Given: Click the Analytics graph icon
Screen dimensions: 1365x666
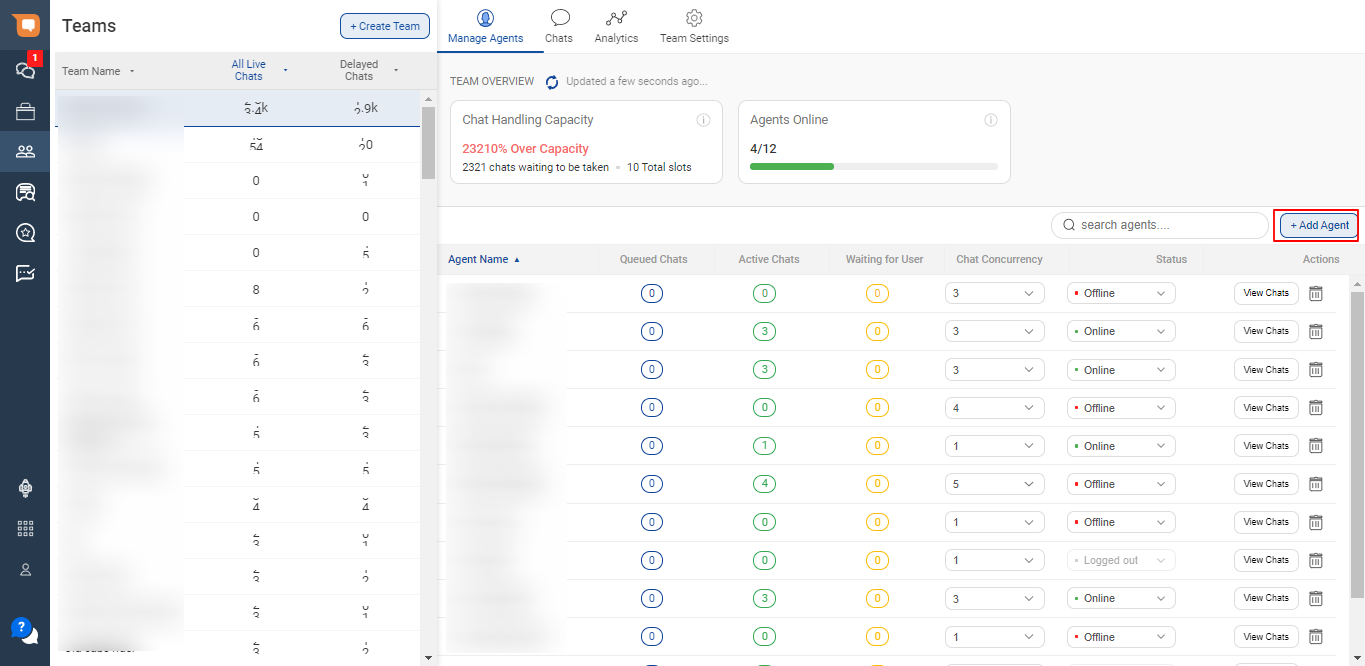Looking at the screenshot, I should point(616,18).
